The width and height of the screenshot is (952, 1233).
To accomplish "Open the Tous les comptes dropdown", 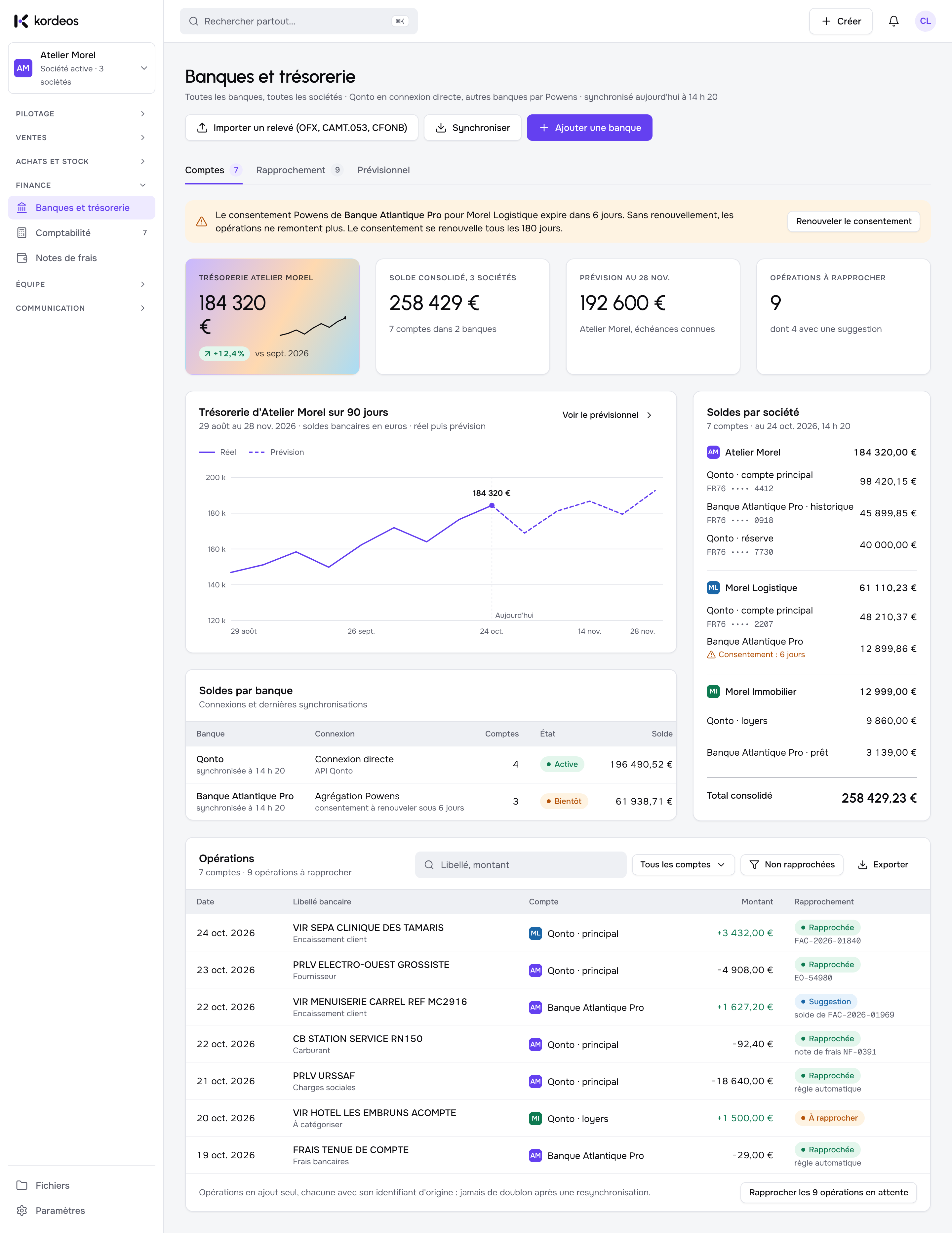I will [x=683, y=864].
